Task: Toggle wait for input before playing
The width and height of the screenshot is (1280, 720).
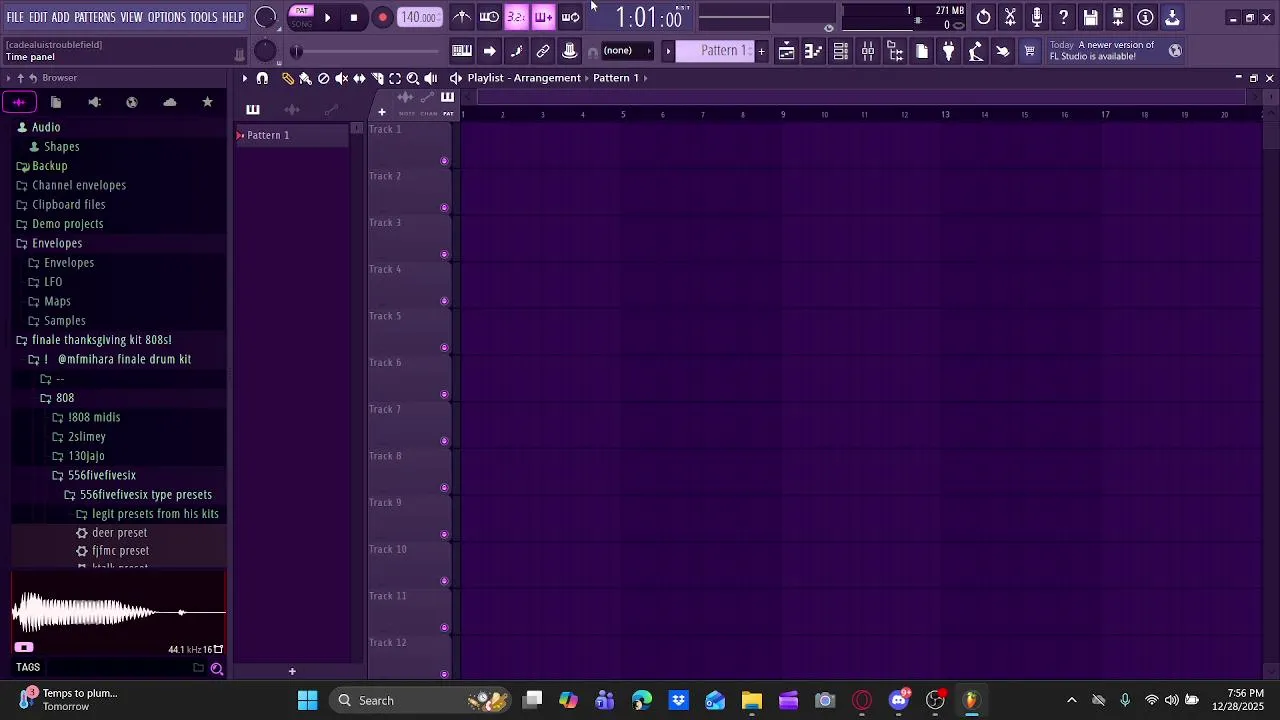Action: [x=489, y=17]
